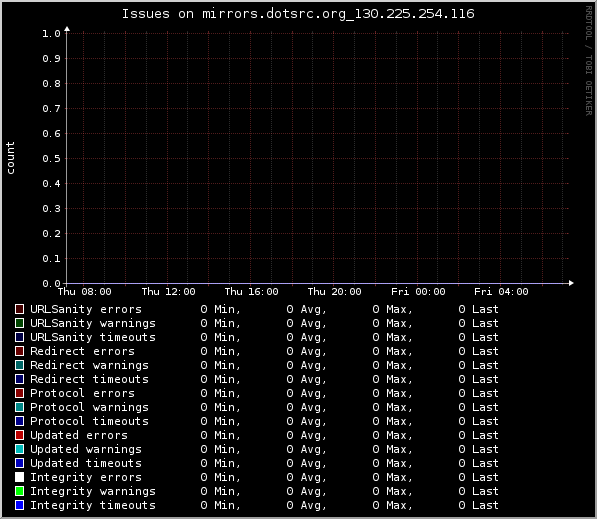Click the 0.5 value on y-axis
The width and height of the screenshot is (597, 519).
[51, 158]
